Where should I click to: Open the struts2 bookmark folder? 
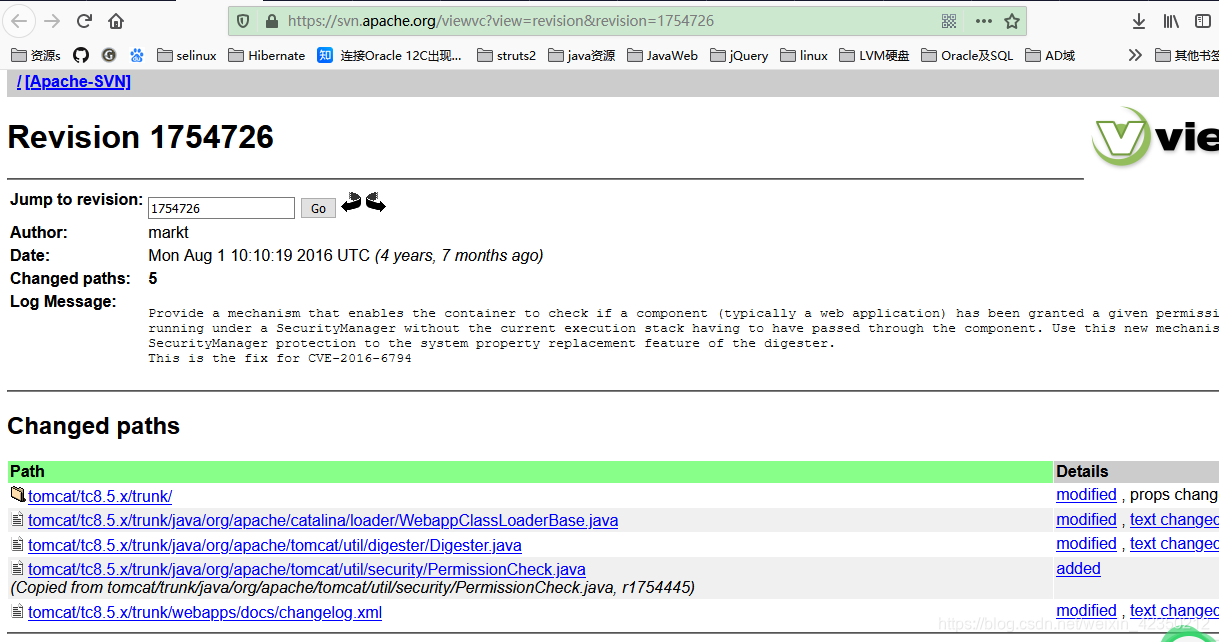(x=506, y=55)
